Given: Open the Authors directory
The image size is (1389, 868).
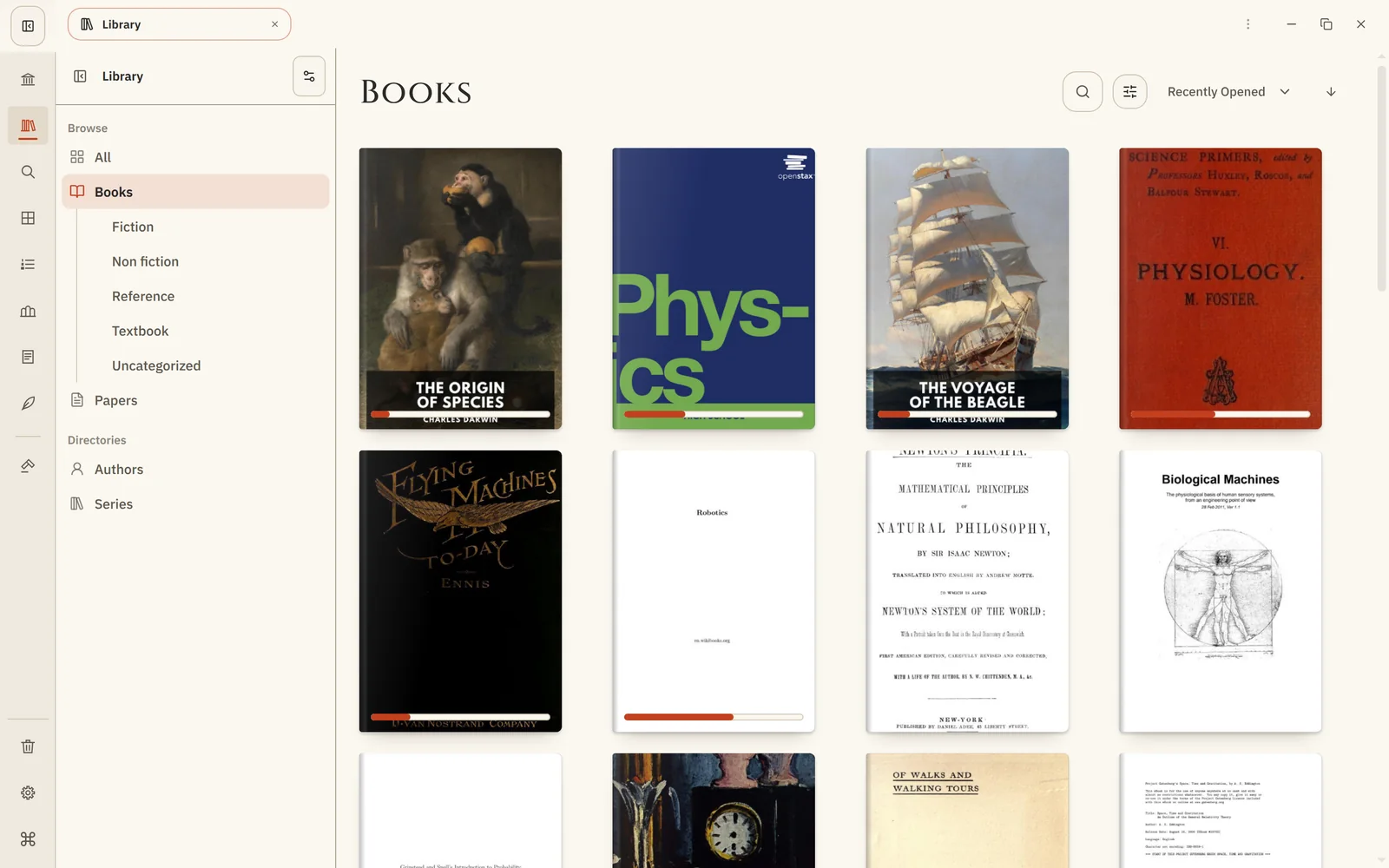Looking at the screenshot, I should (195, 470).
